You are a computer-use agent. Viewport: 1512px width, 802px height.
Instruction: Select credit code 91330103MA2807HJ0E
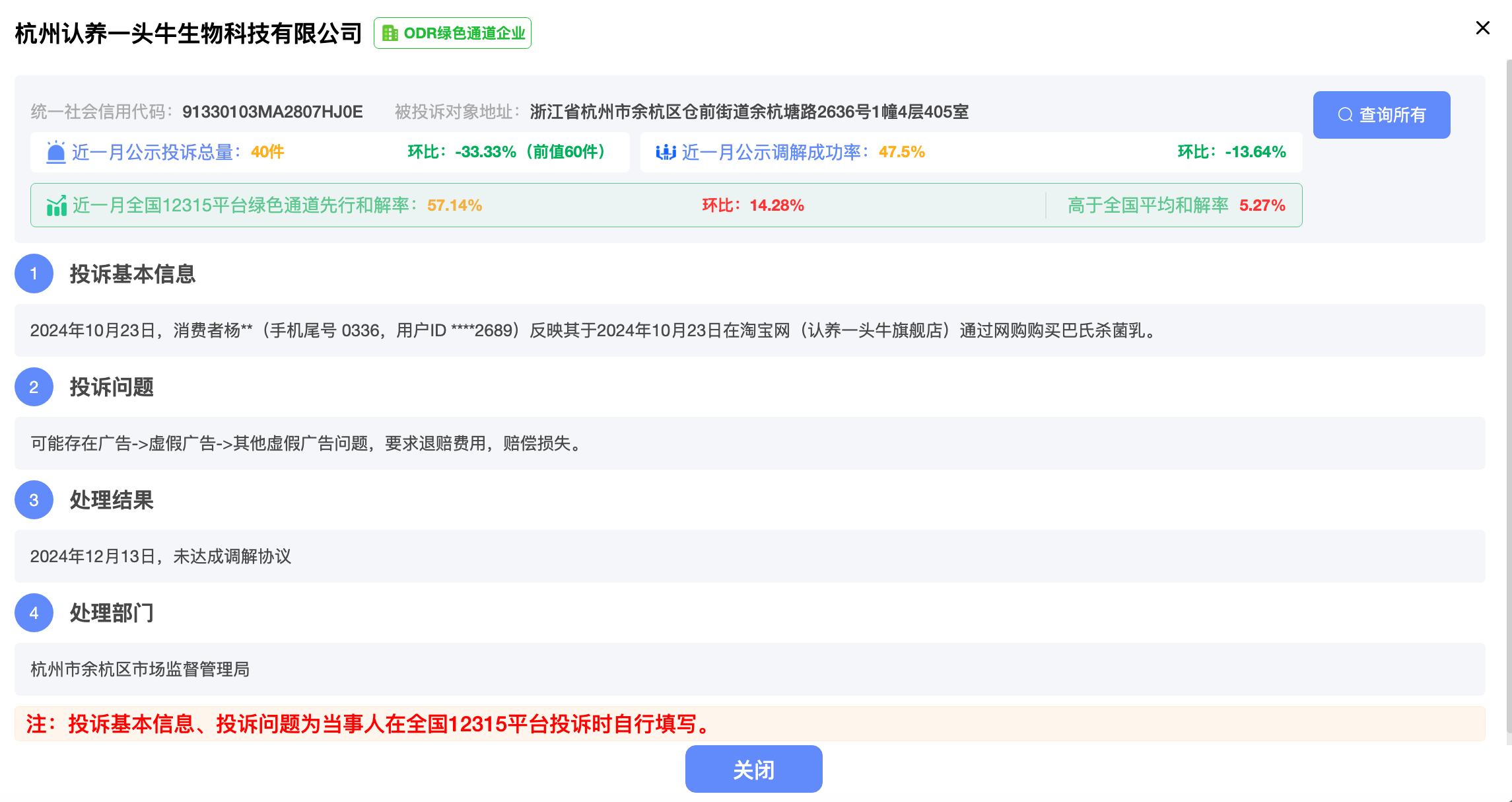tap(273, 112)
